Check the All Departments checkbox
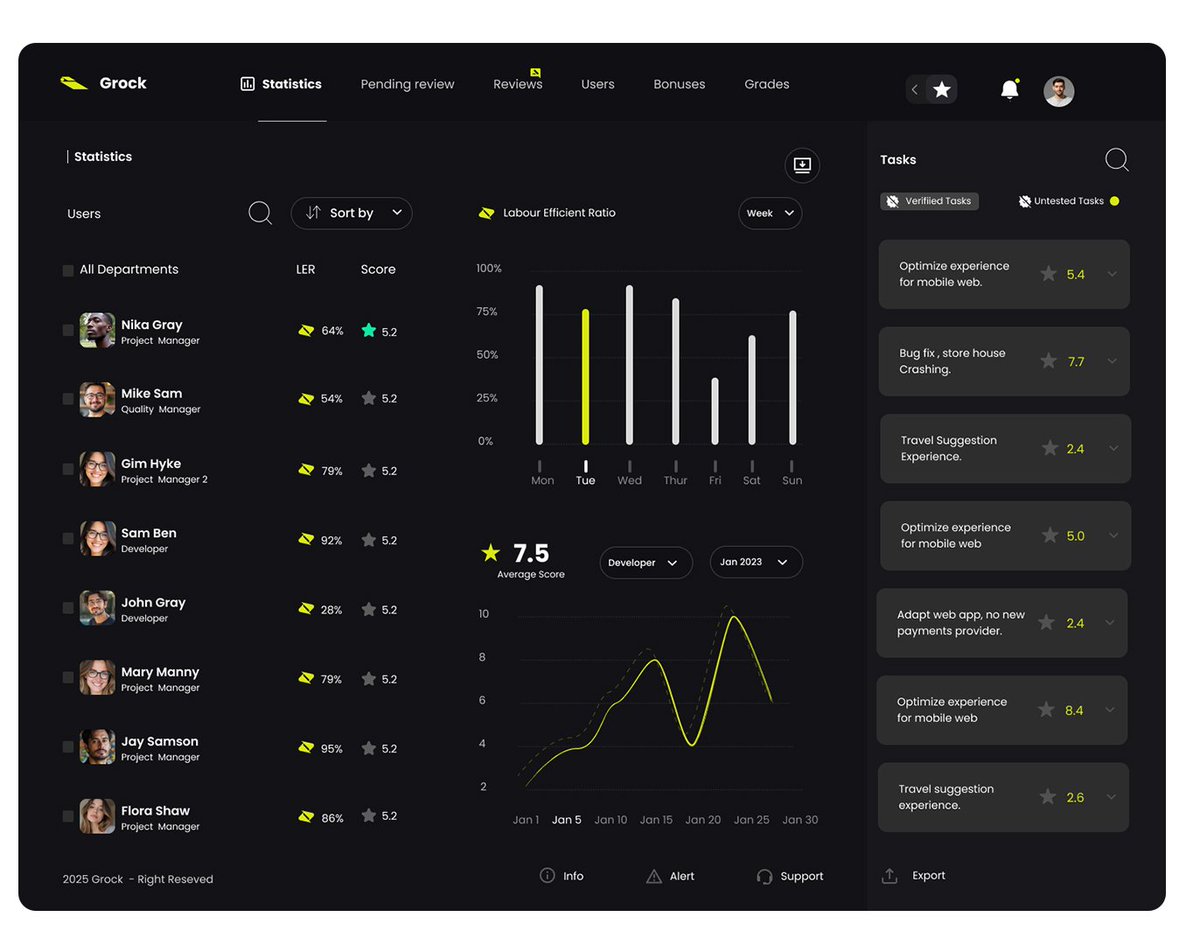The height and width of the screenshot is (945, 1200). tap(68, 270)
